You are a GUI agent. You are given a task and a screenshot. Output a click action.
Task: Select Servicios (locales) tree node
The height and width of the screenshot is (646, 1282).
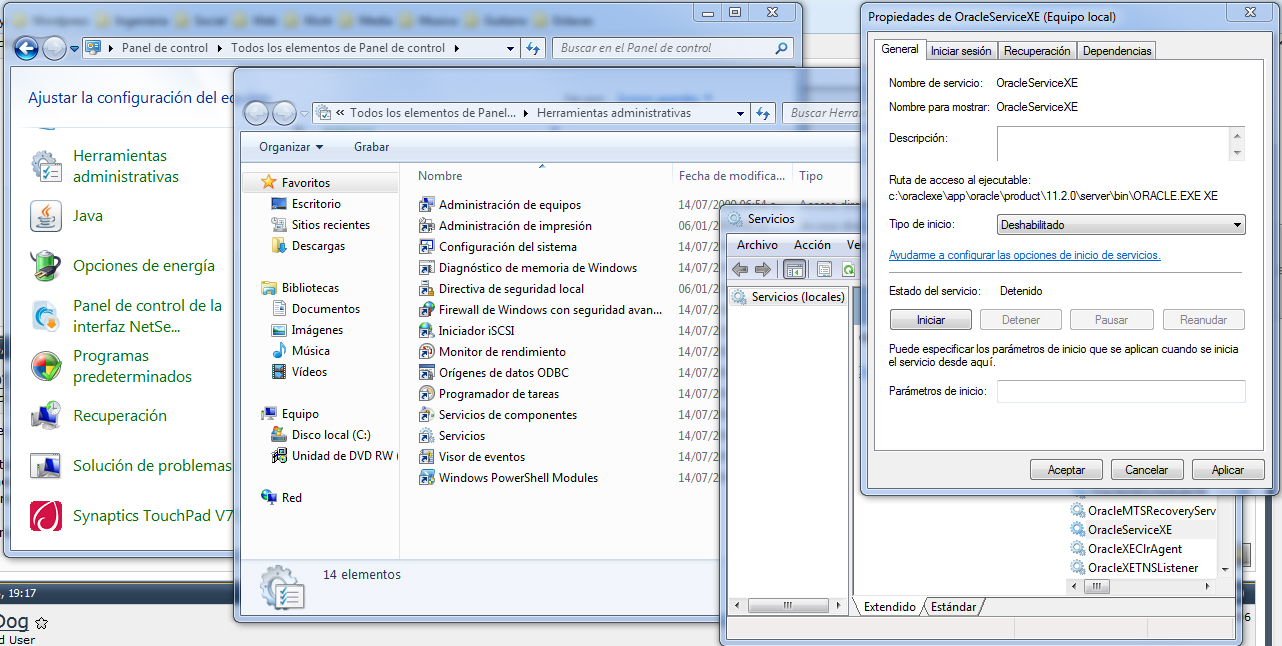[x=788, y=297]
